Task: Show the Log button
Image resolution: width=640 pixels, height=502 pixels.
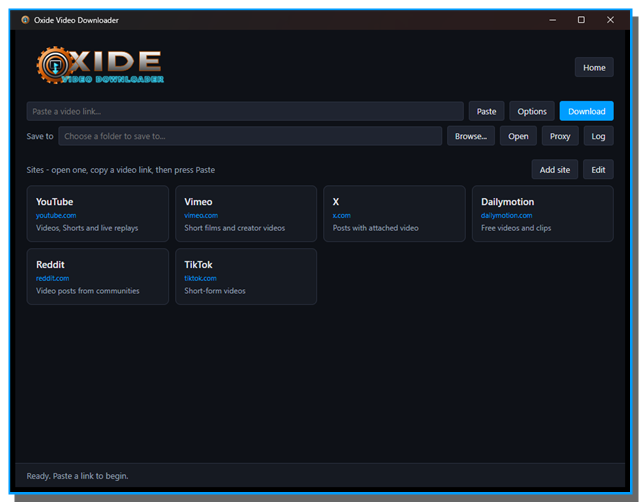Action: [598, 136]
